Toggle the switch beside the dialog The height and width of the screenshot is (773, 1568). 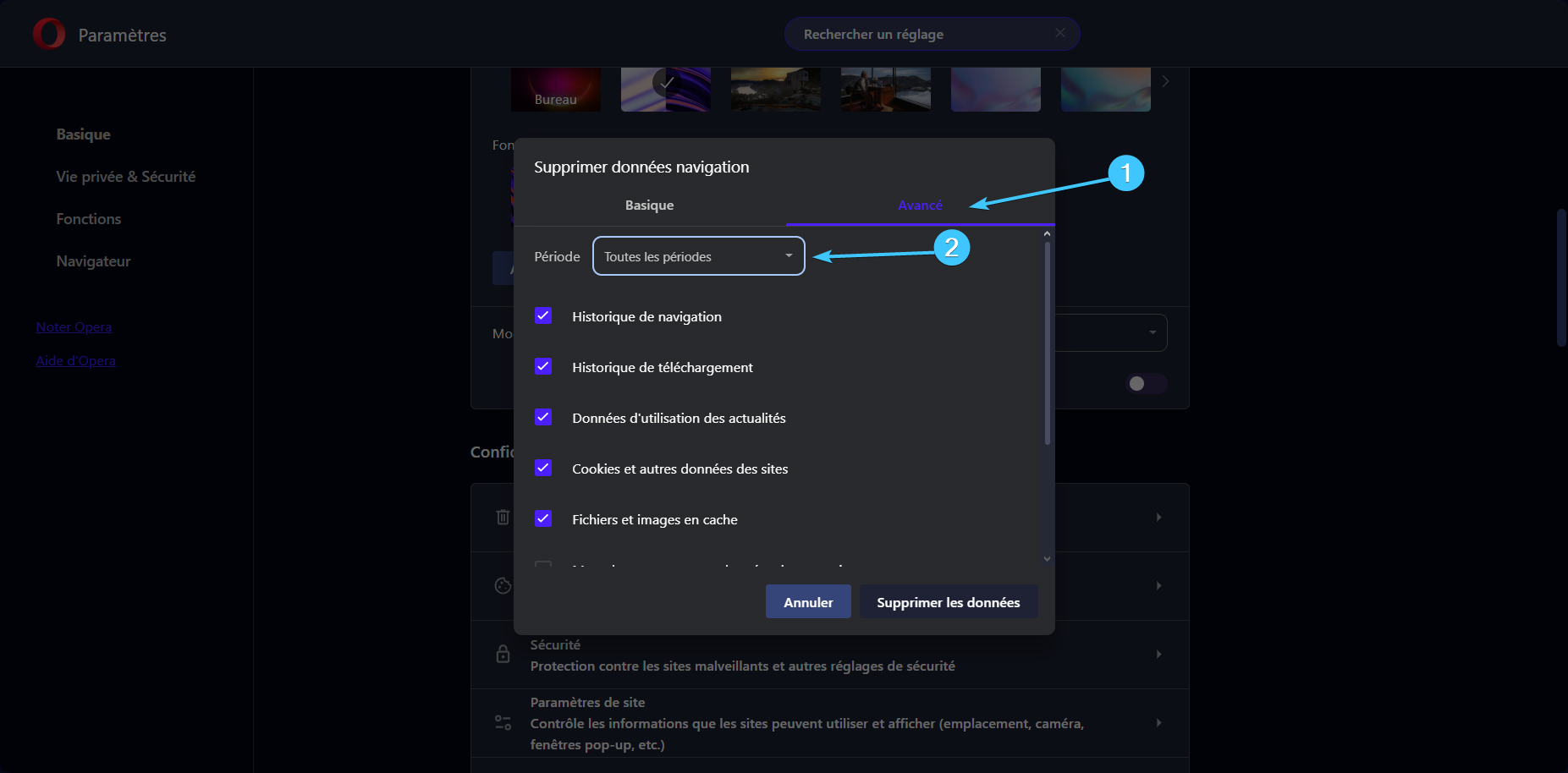pyautogui.click(x=1147, y=383)
